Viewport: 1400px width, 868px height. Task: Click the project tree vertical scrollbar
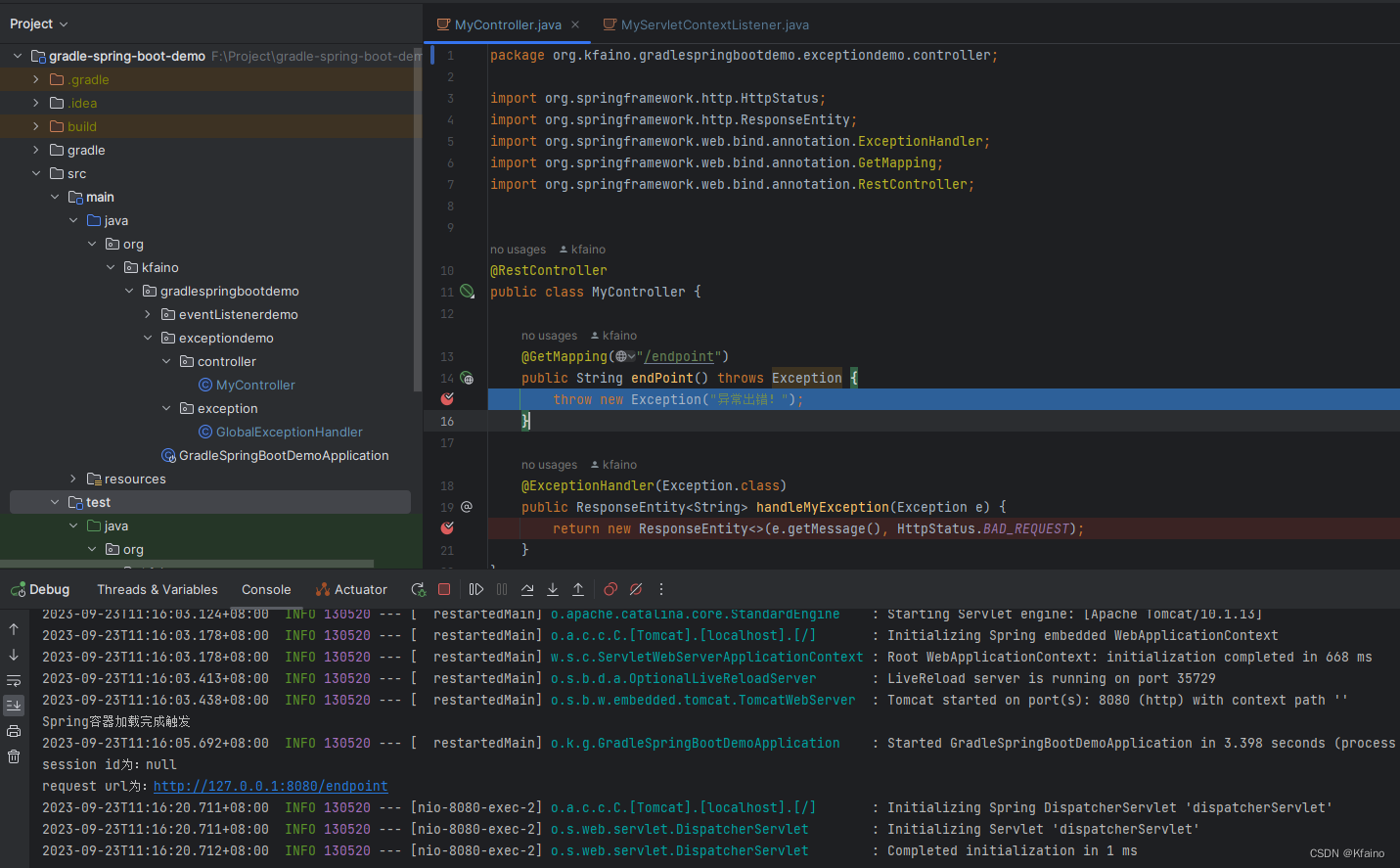pyautogui.click(x=418, y=220)
